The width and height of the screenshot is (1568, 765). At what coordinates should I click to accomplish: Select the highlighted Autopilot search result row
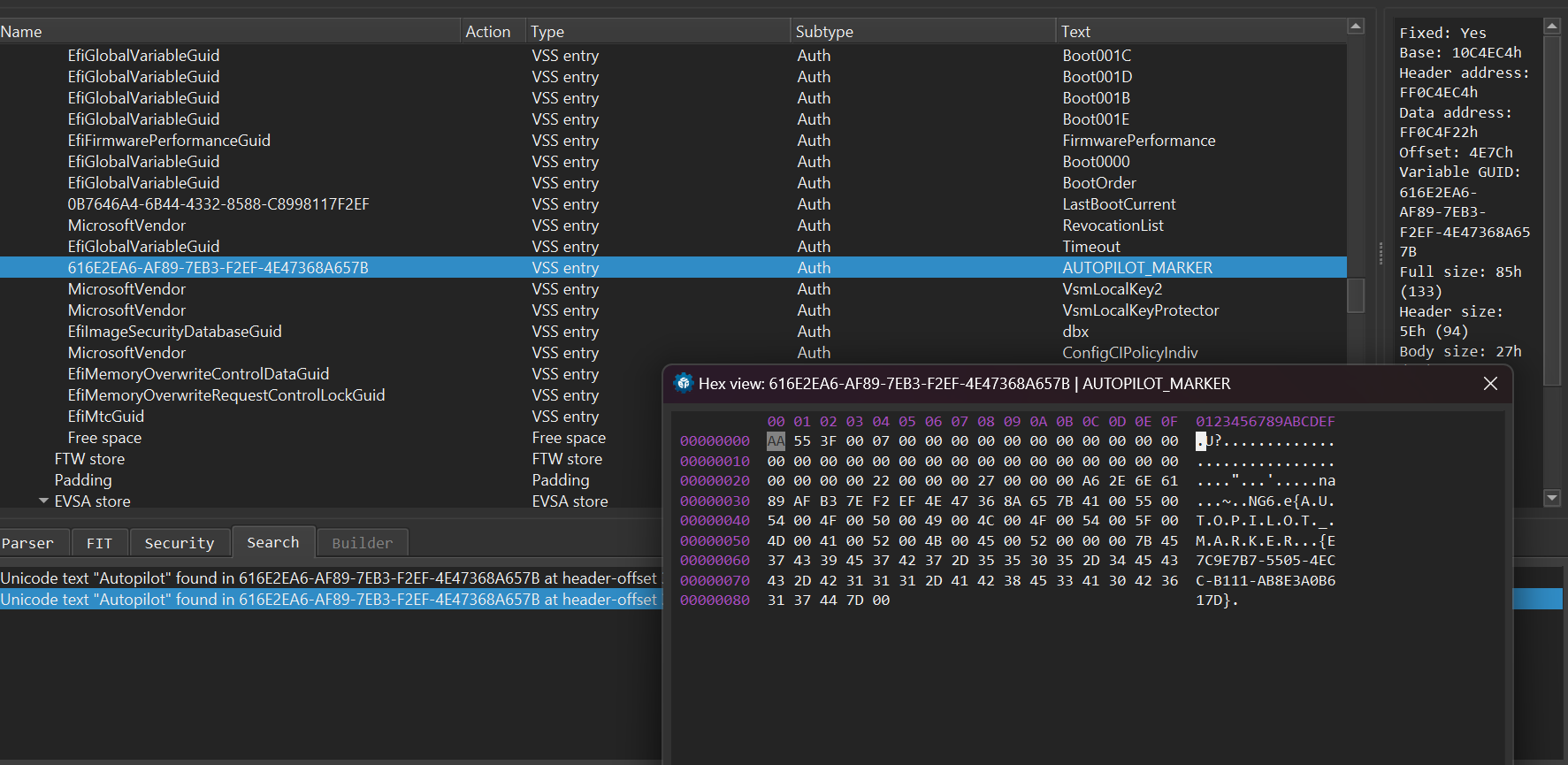point(331,599)
